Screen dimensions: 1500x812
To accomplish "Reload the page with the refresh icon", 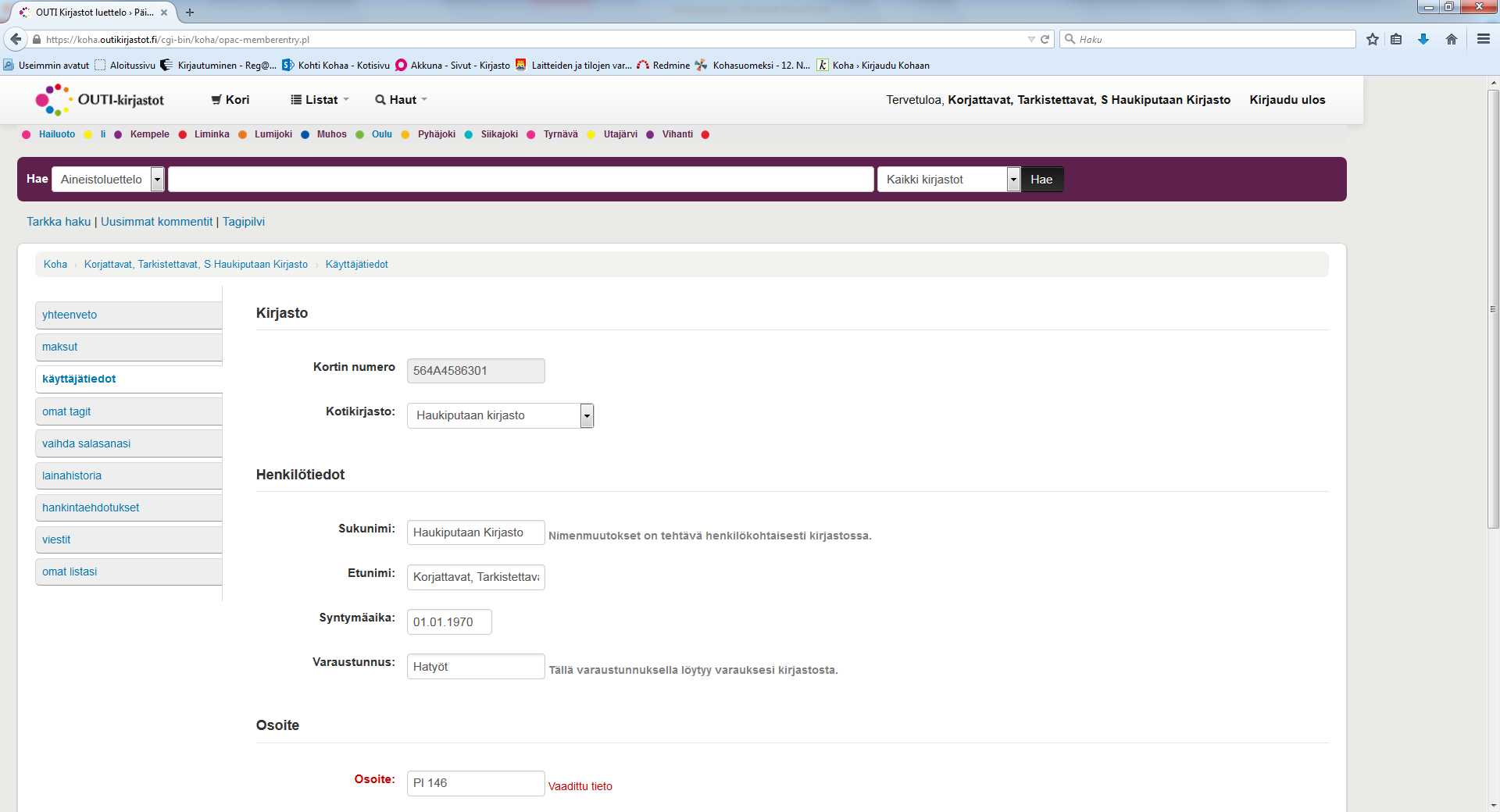I will [x=1045, y=39].
